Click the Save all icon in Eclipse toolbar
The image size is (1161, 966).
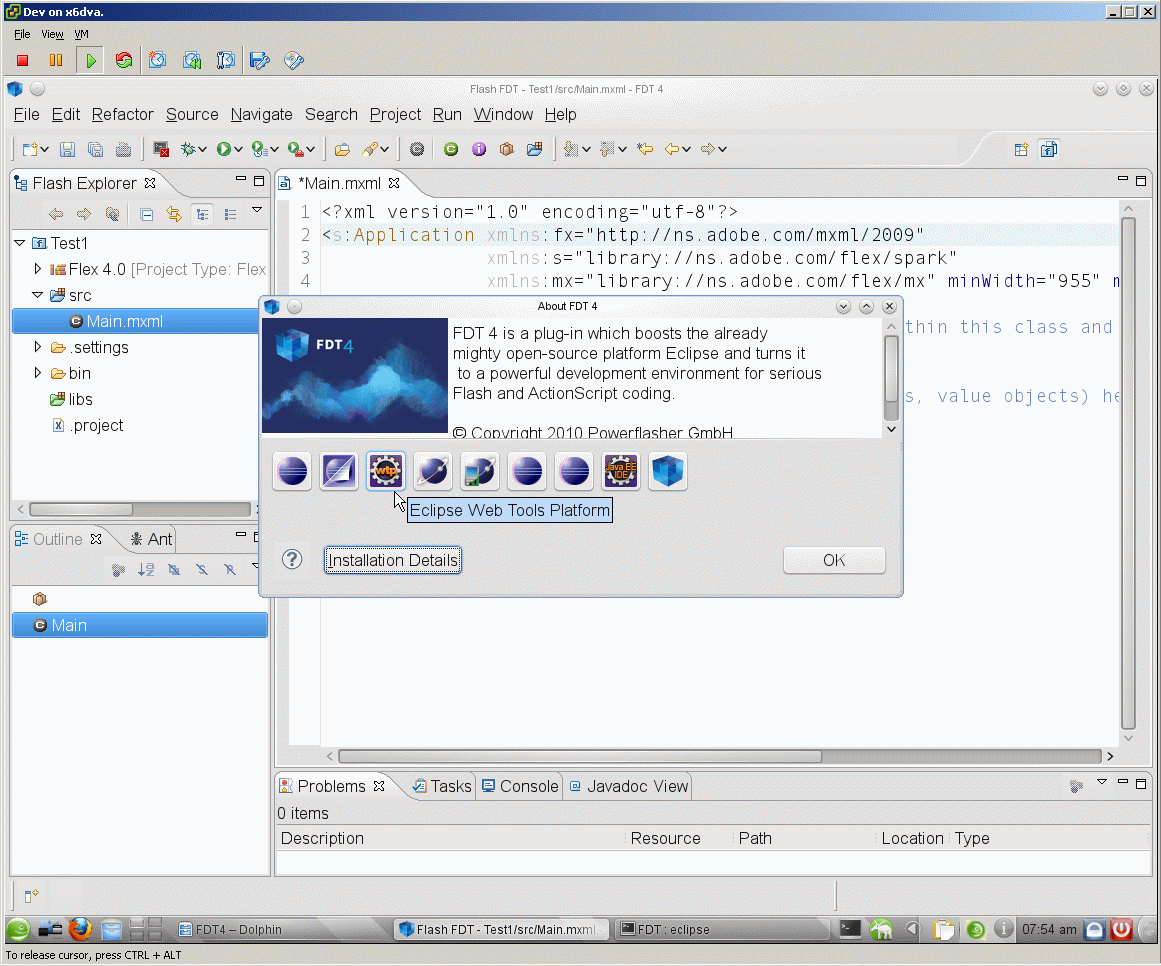[x=96, y=150]
